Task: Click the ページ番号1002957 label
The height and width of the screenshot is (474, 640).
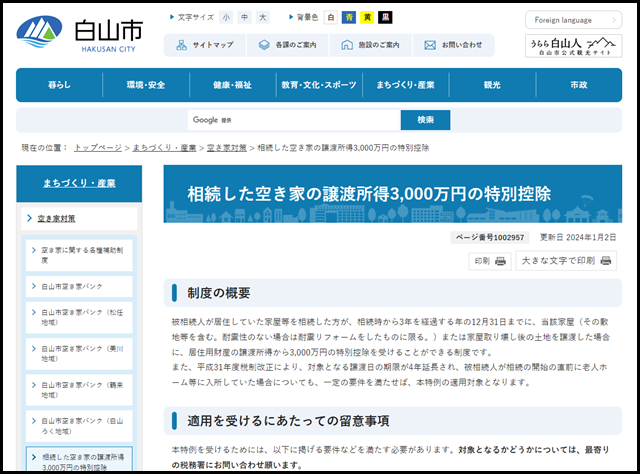Action: pyautogui.click(x=490, y=238)
